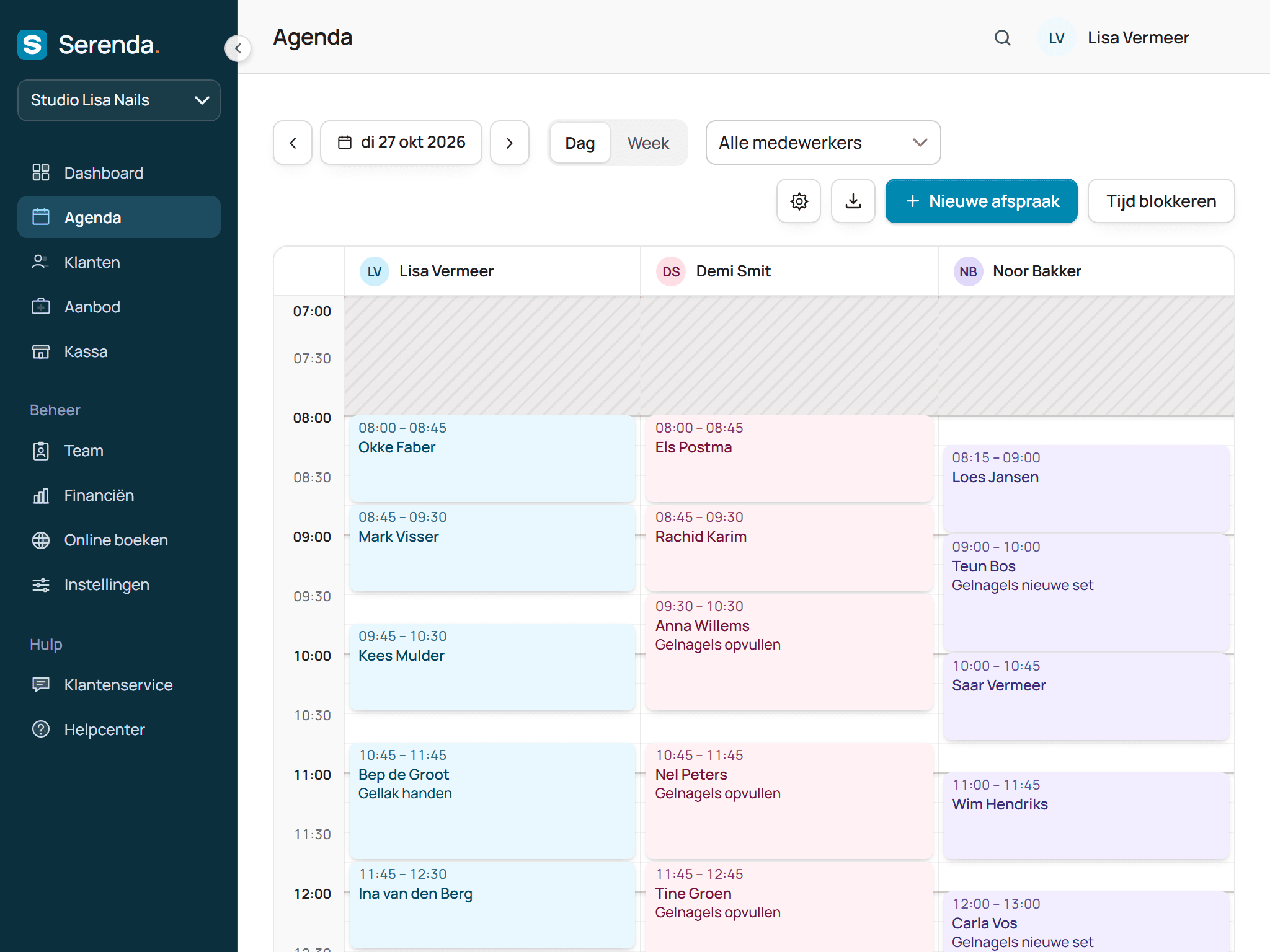
Task: Open Online boeken page
Action: pos(119,540)
